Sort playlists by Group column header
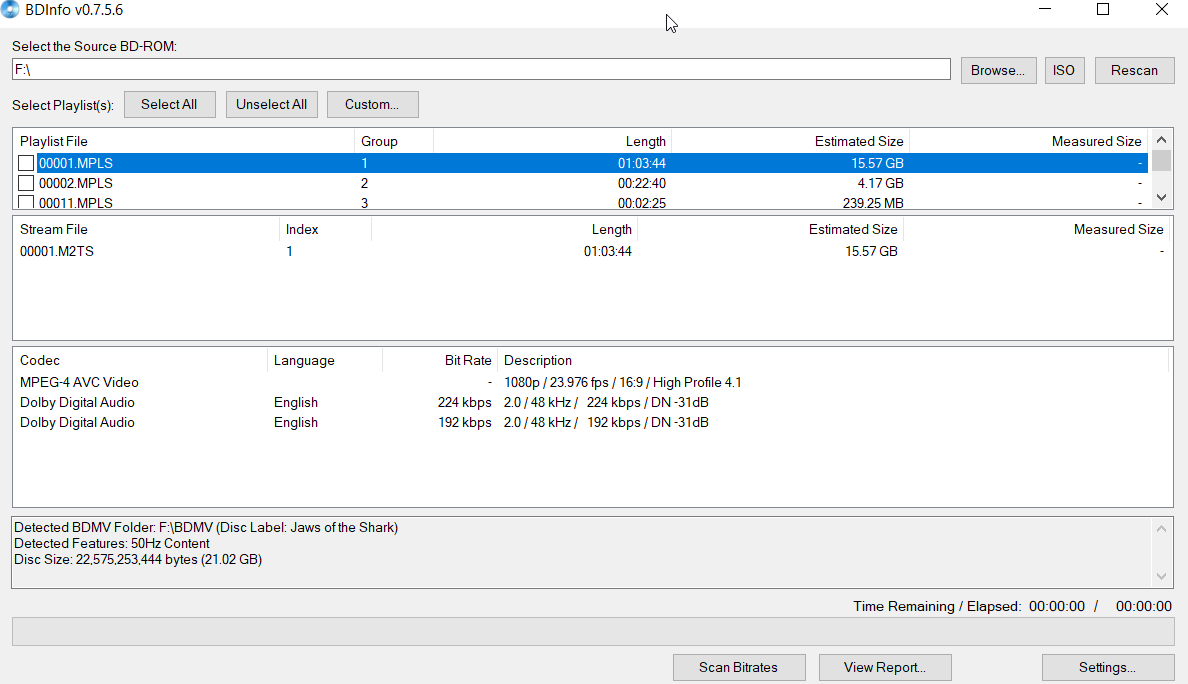Screen dimensions: 1188x684 [x=393, y=141]
